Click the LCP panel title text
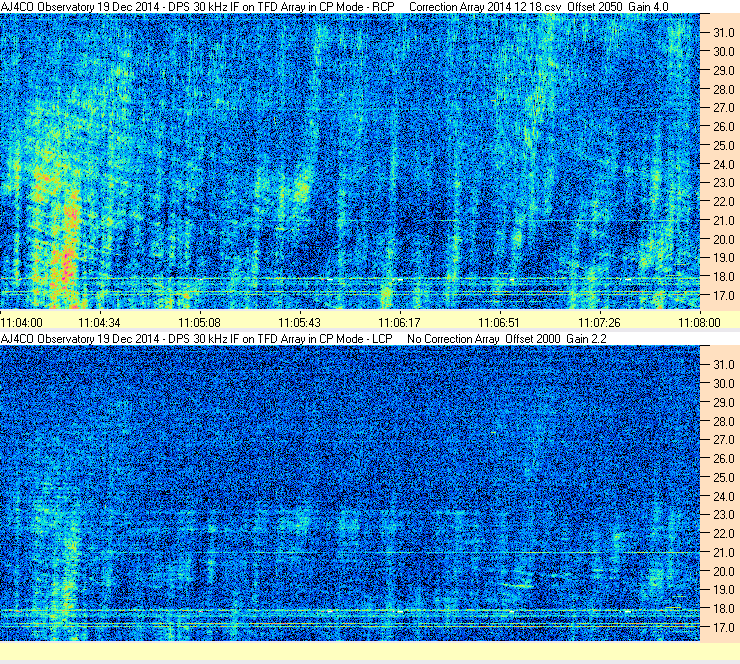 click(x=196, y=339)
